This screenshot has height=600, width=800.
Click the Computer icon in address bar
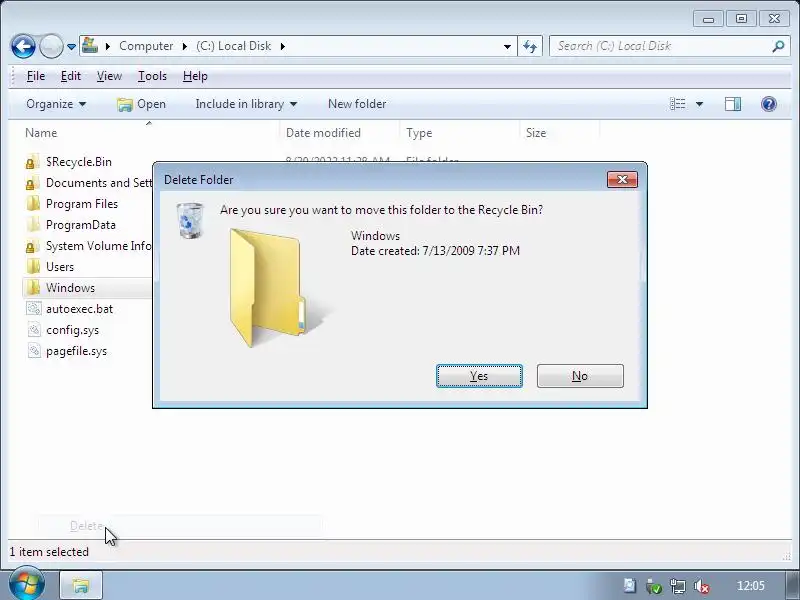coord(90,45)
